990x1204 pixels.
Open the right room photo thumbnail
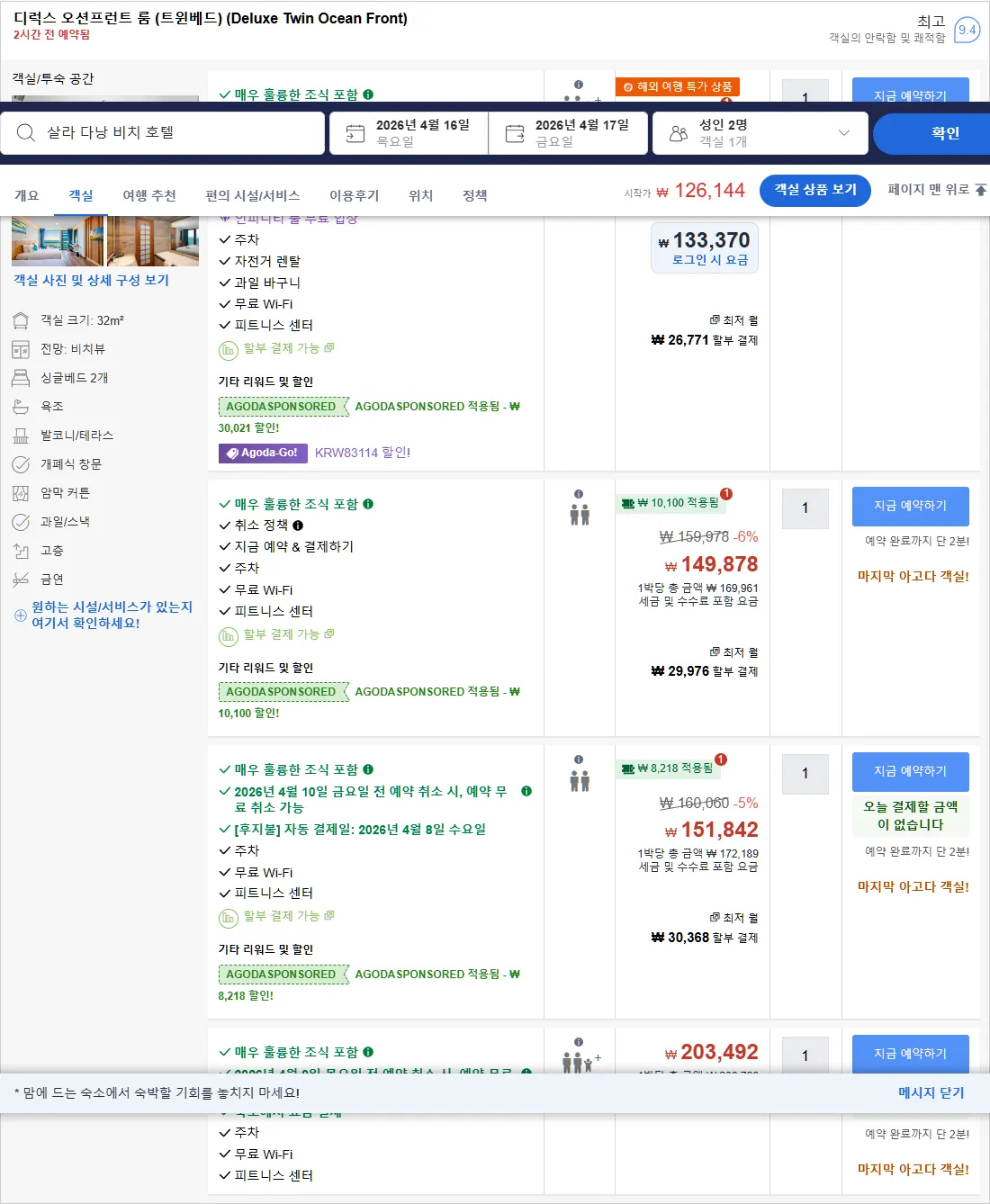pos(153,240)
